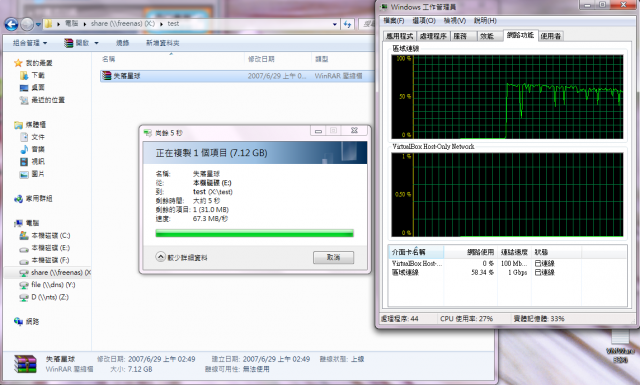This screenshot has height=385, width=640.
Task: Open the 圖片 library in the sidebar
Action: point(33,174)
